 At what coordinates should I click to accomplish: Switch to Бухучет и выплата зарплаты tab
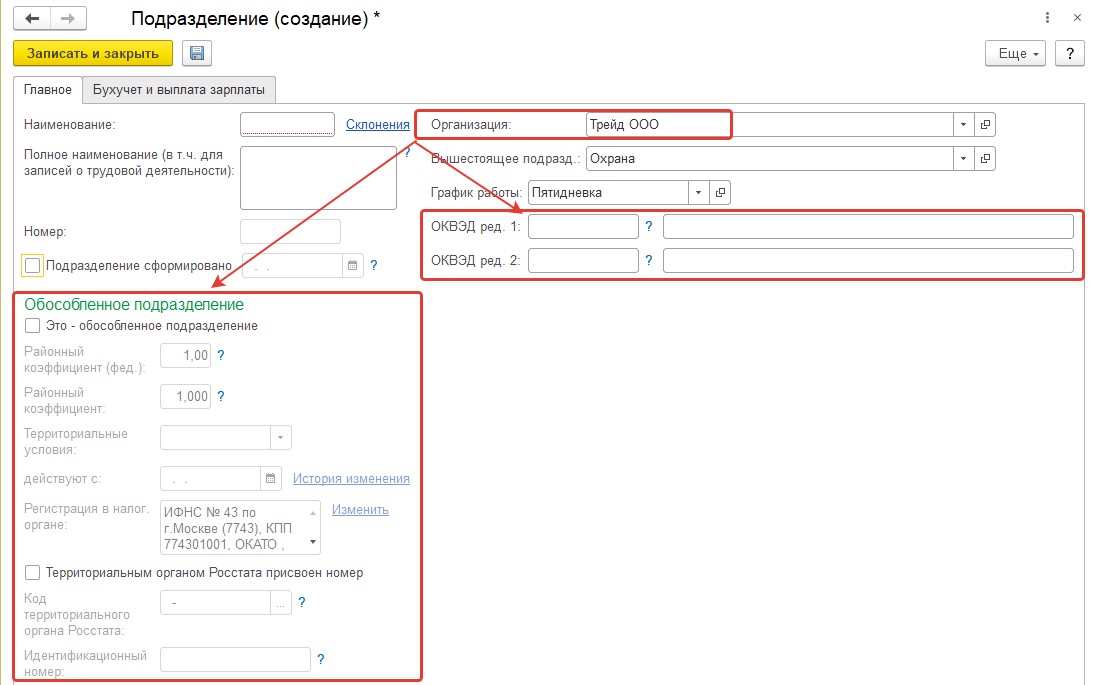click(x=179, y=90)
